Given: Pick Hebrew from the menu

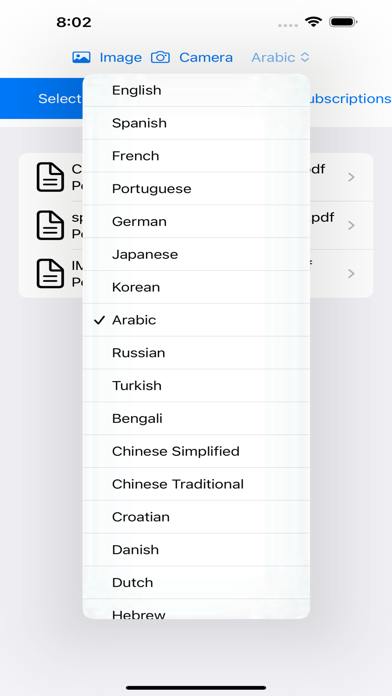Looking at the screenshot, I should point(196,609).
